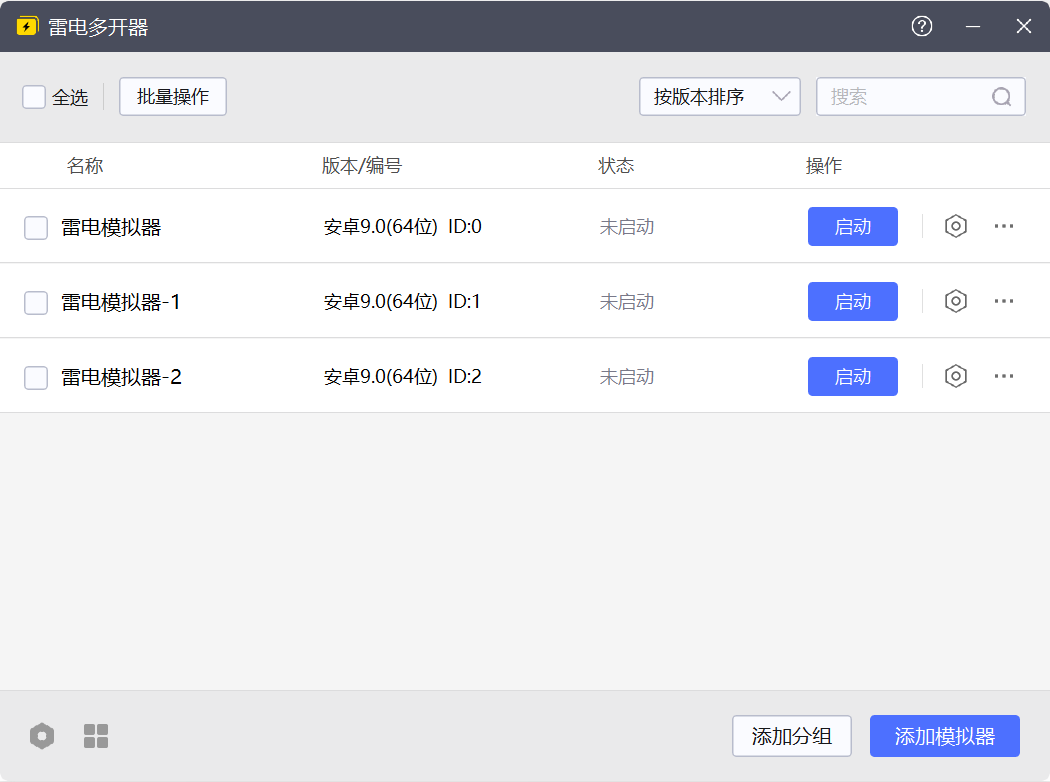Open settings for 雷电模拟器 ID:0

pos(956,226)
